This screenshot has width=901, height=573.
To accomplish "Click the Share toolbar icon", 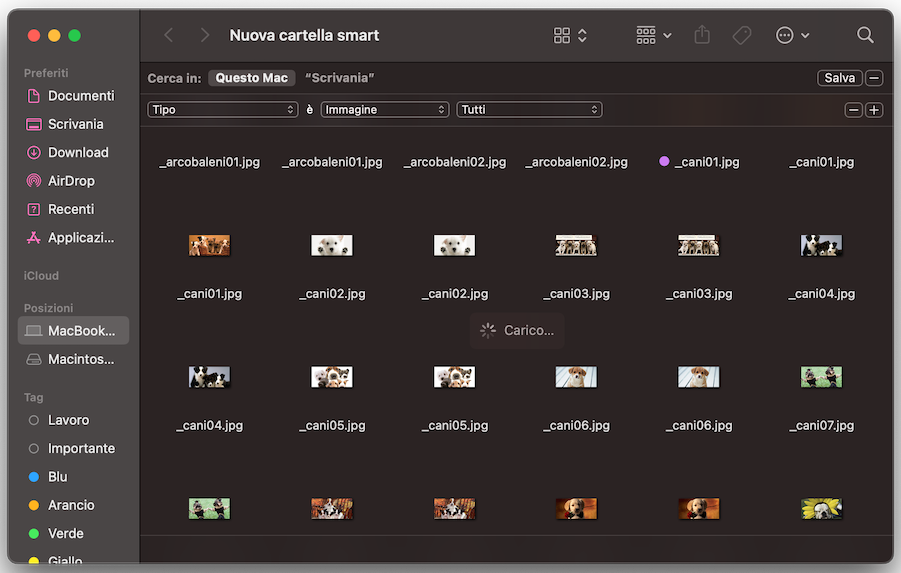I will pyautogui.click(x=702, y=35).
